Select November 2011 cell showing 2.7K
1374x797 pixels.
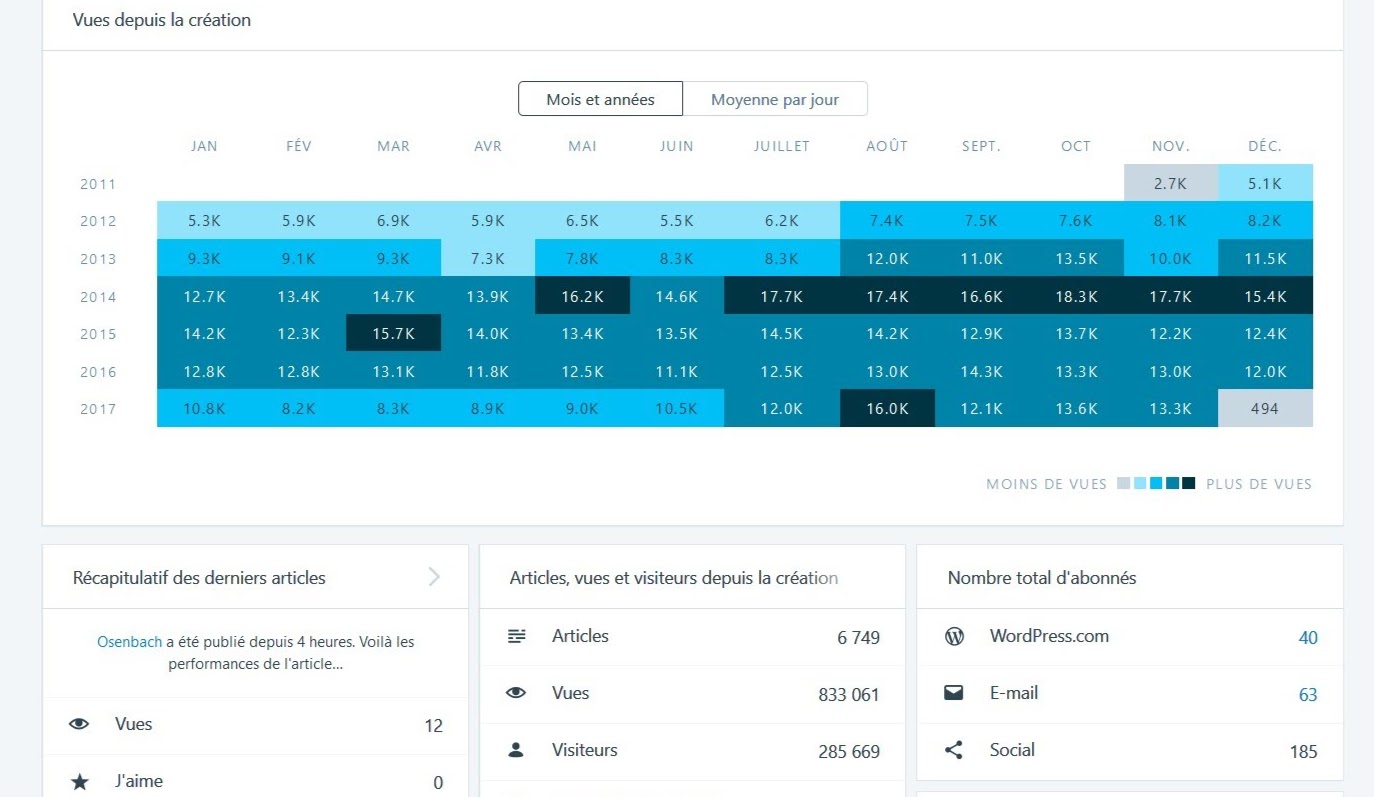click(1170, 184)
